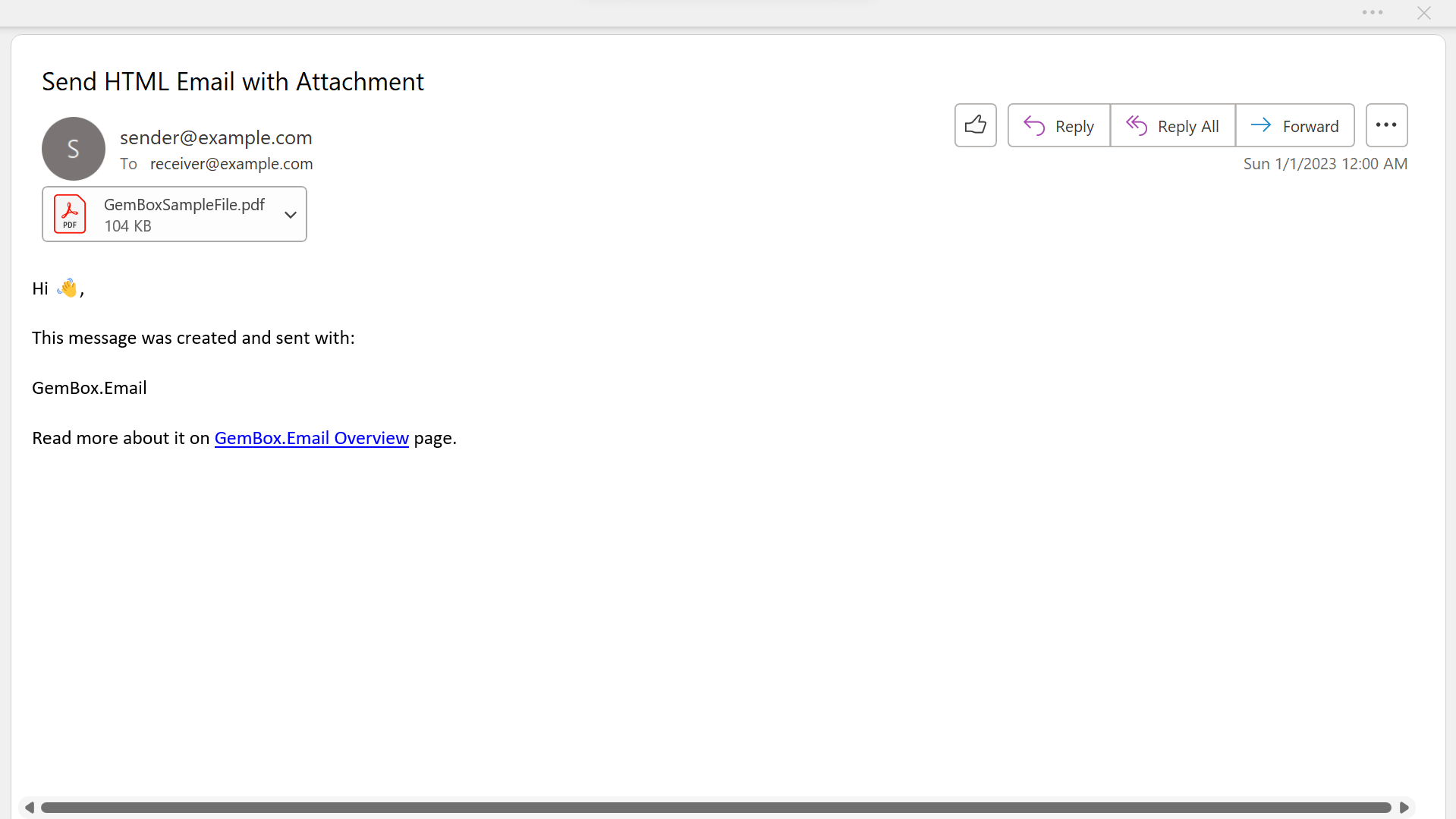The image size is (1456, 819).
Task: Click the email subject heading
Action: [x=233, y=82]
